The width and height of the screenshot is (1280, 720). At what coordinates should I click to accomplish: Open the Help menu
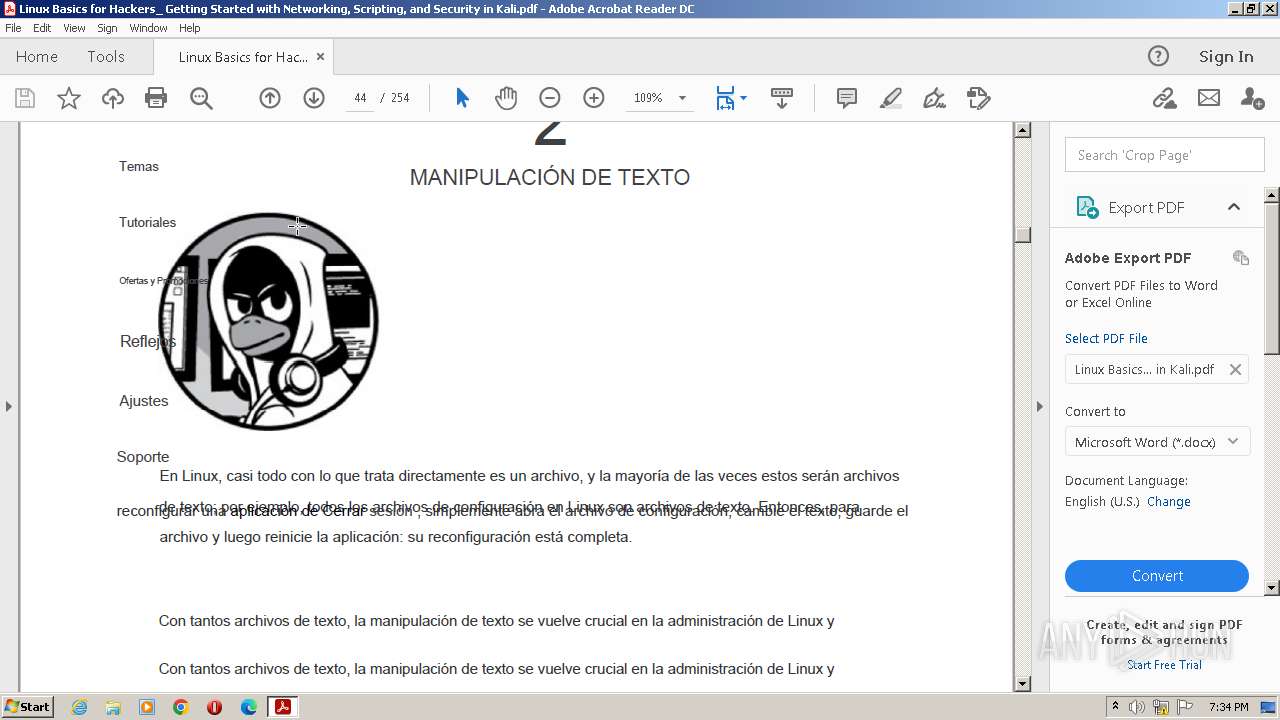(189, 28)
